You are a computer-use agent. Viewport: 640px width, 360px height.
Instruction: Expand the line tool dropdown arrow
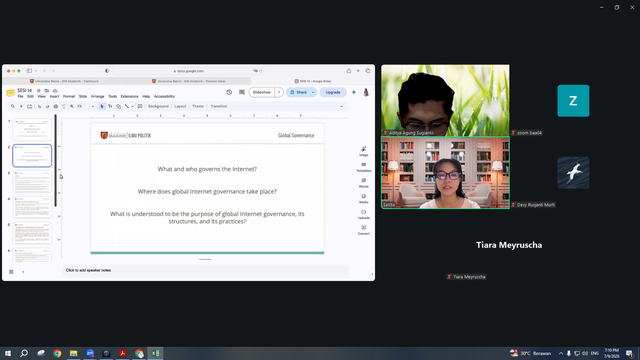click(132, 106)
